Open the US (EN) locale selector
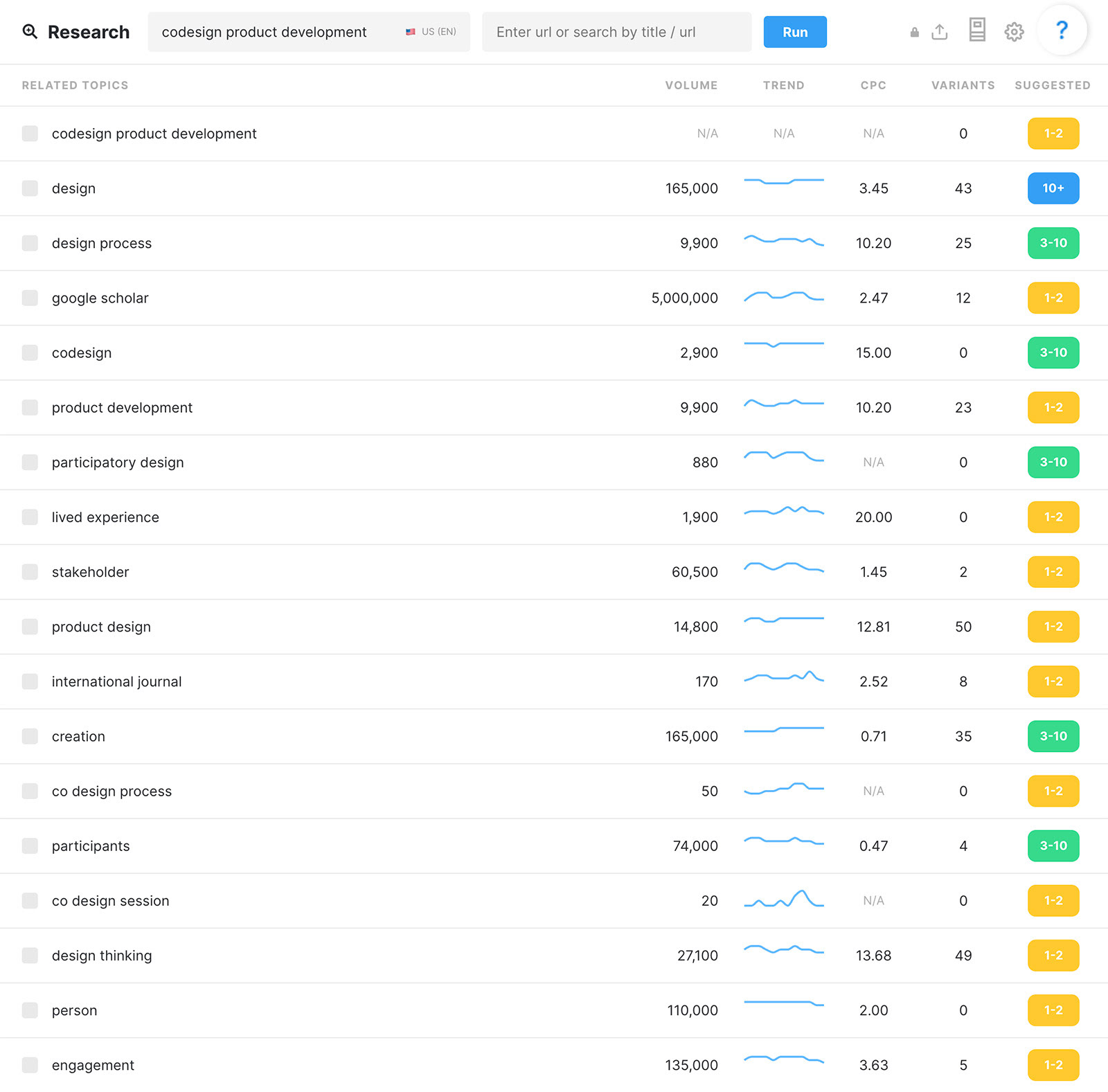 point(431,32)
